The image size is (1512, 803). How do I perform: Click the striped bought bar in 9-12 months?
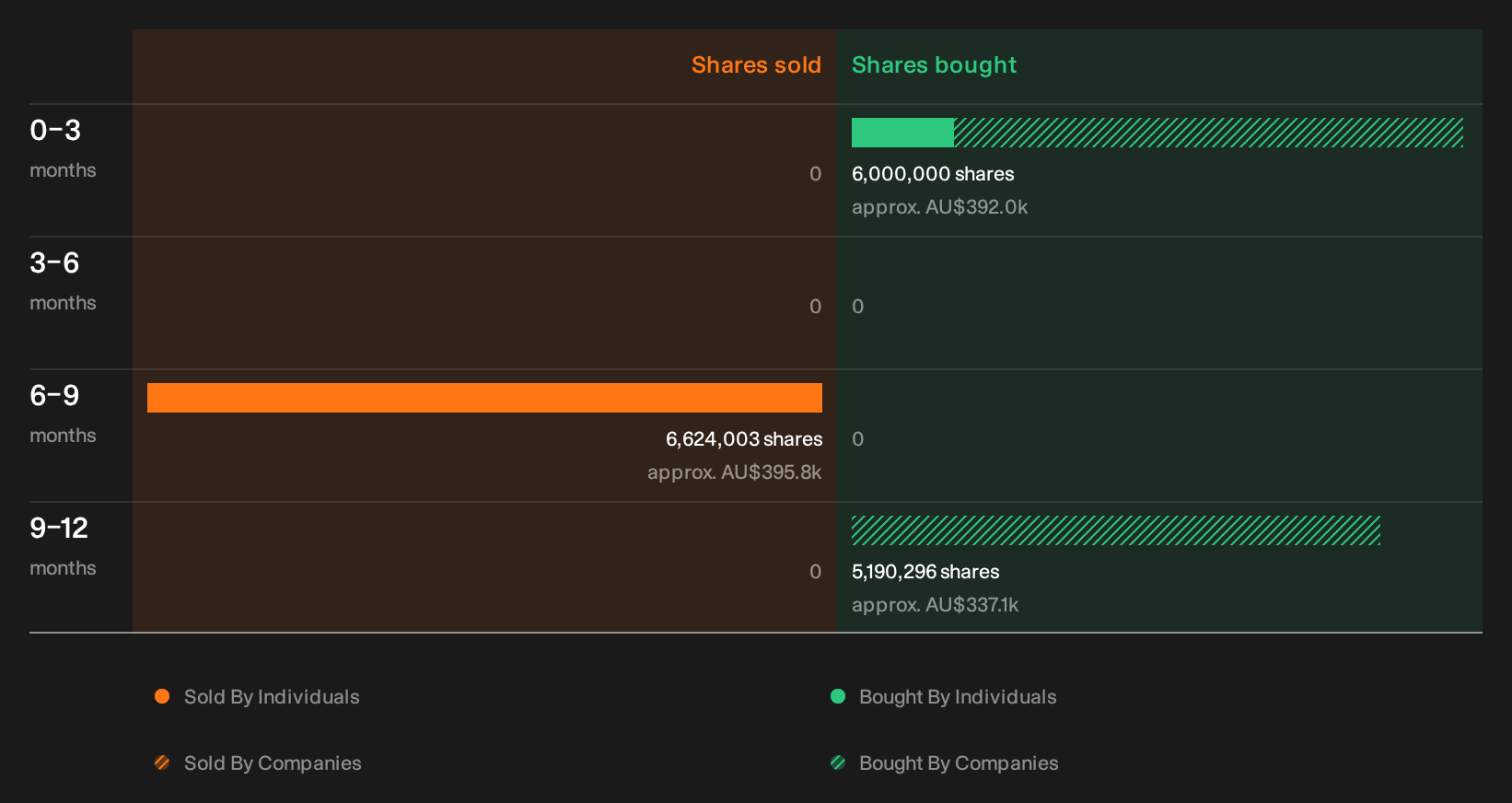pyautogui.click(x=1116, y=530)
